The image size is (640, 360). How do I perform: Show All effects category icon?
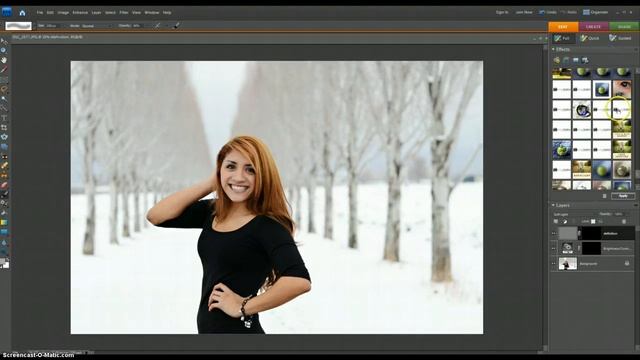click(585, 60)
